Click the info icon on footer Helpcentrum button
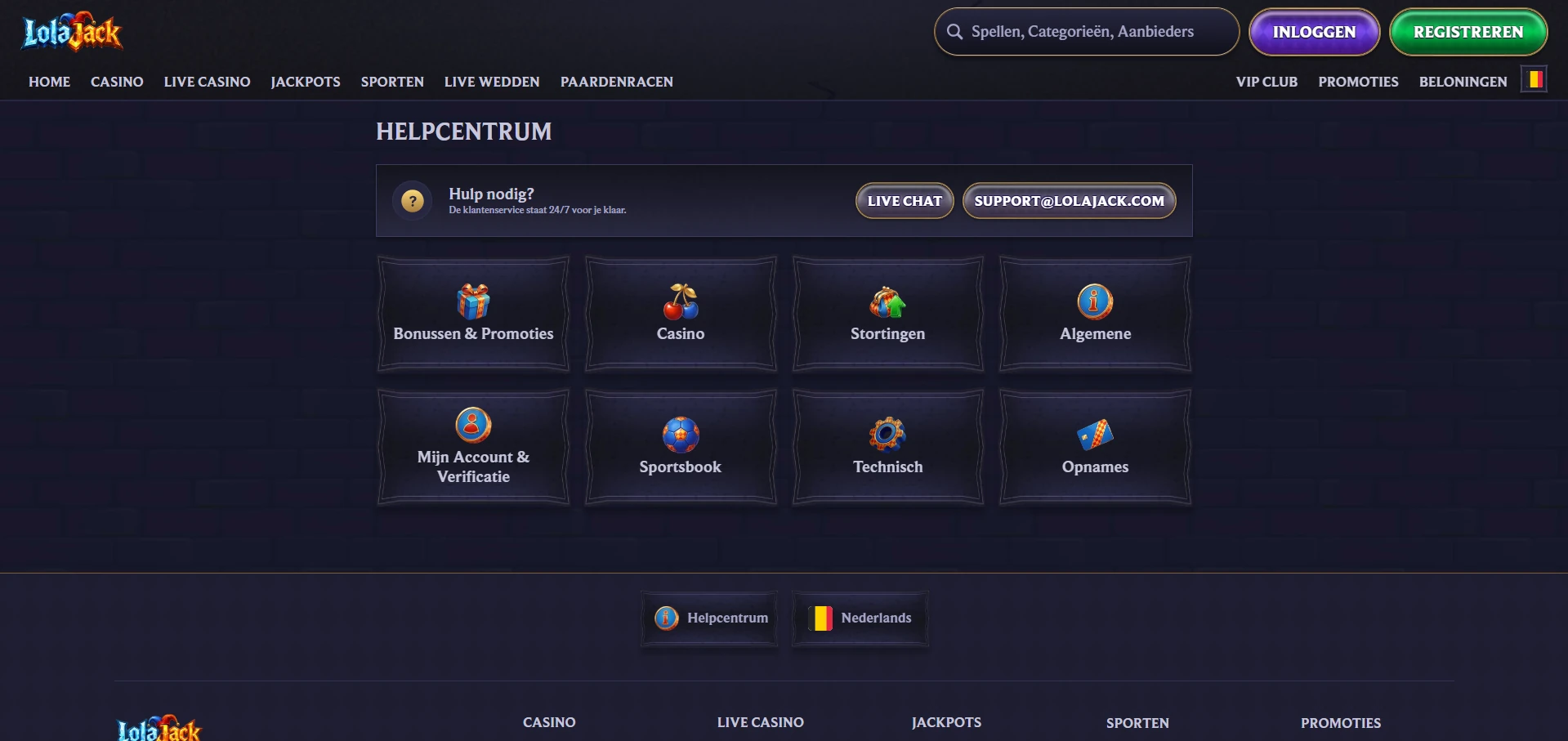 pos(667,618)
